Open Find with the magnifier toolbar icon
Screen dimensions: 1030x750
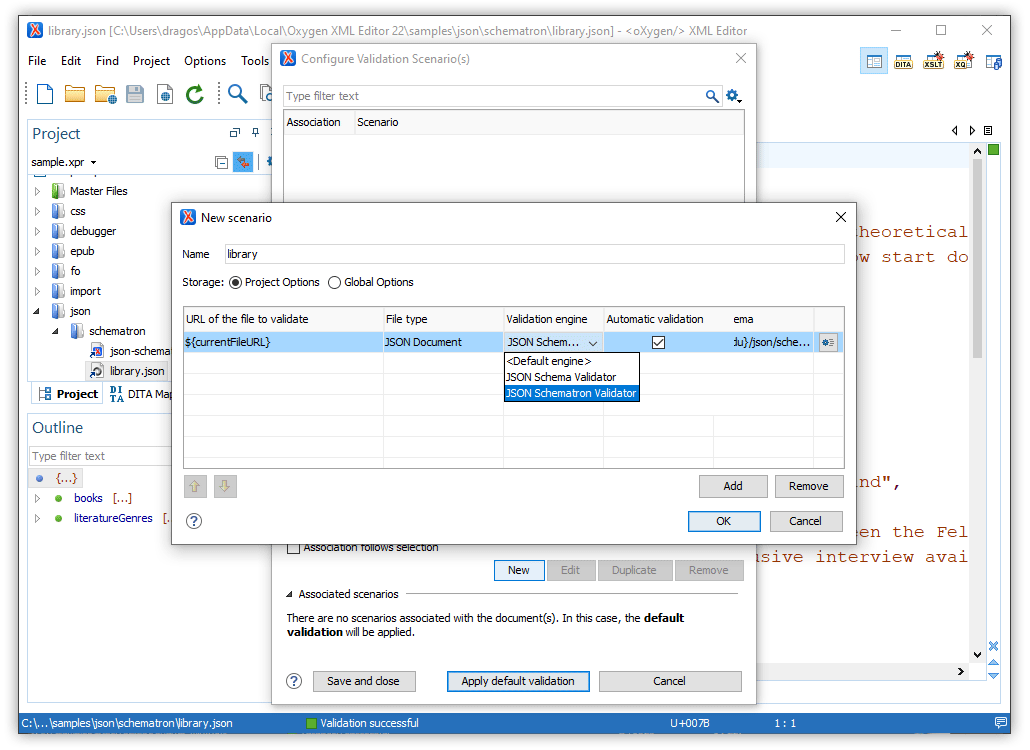point(237,94)
